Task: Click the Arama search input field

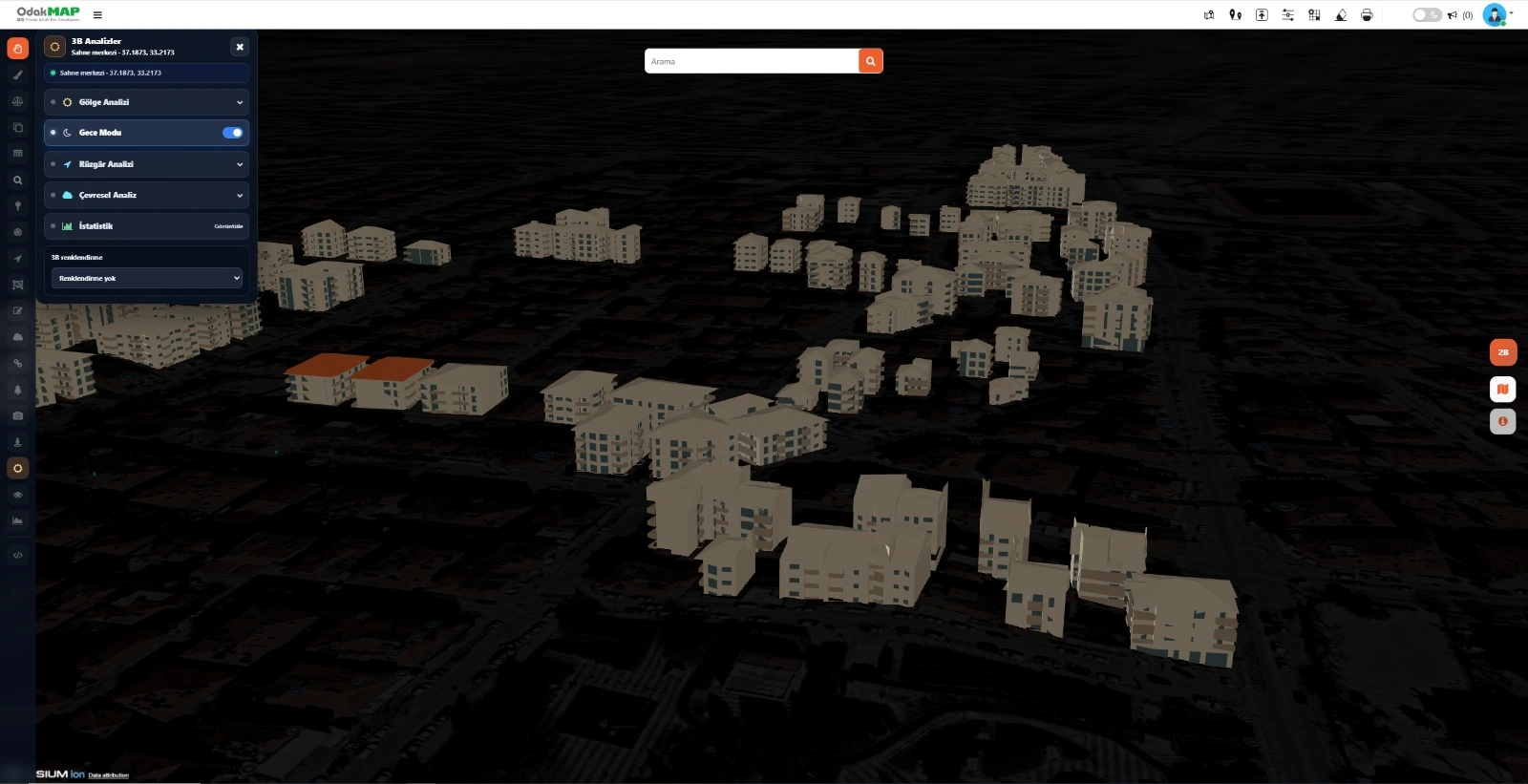Action: pyautogui.click(x=752, y=61)
